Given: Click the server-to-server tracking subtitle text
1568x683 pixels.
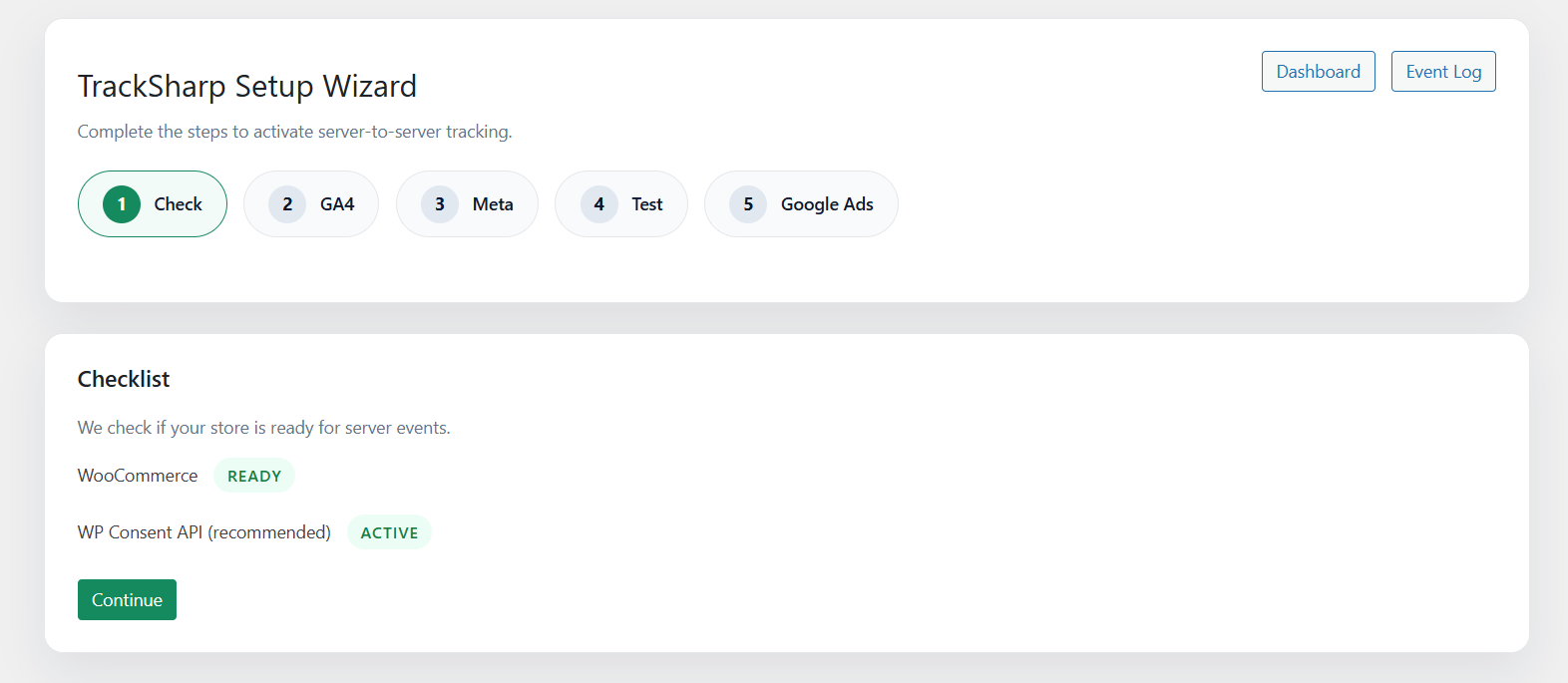Looking at the screenshot, I should 294,131.
